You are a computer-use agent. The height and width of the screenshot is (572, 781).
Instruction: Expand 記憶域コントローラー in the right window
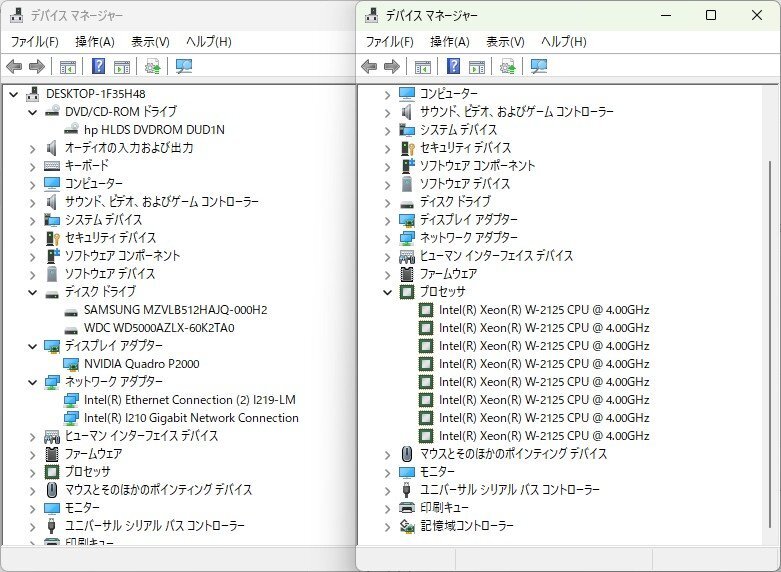point(388,526)
